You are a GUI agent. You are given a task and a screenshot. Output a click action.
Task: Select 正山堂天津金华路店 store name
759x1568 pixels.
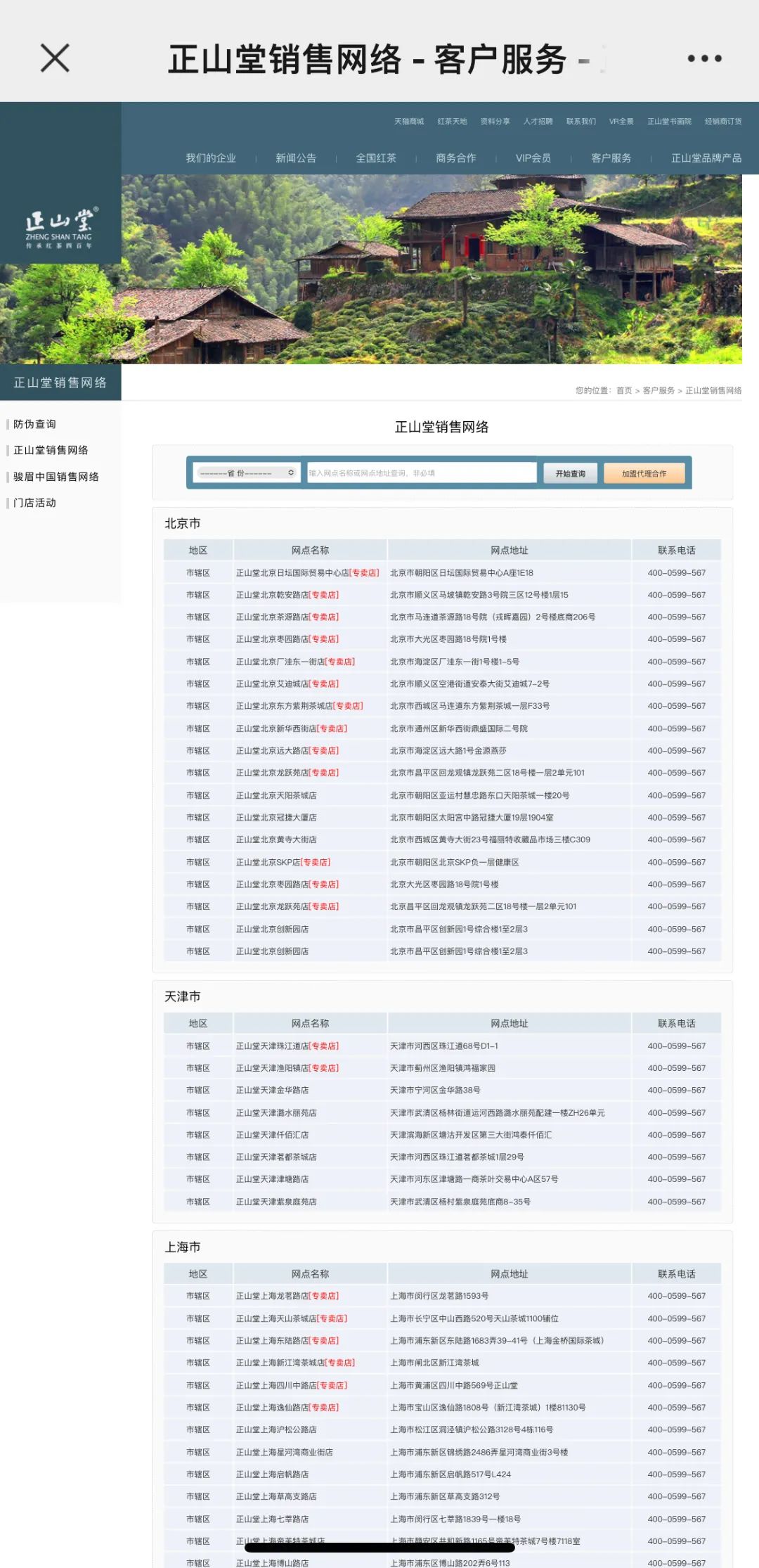click(272, 1091)
